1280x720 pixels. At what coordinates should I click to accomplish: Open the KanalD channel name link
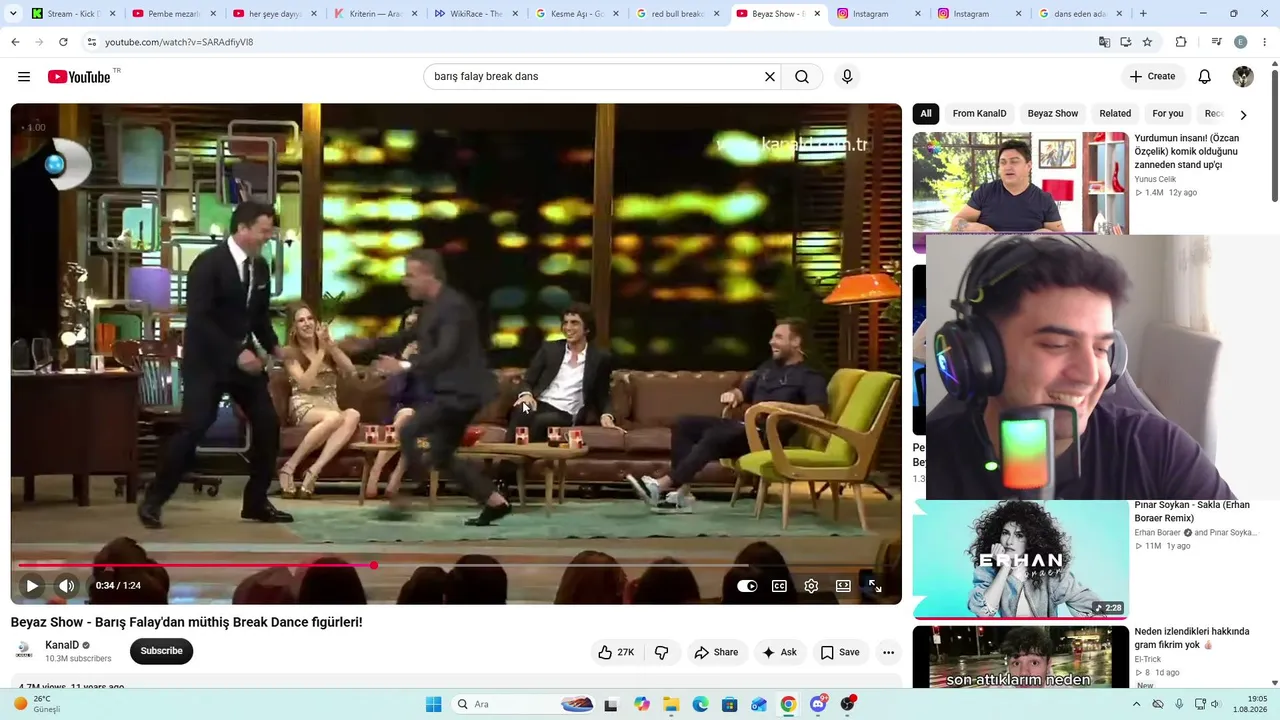click(62, 645)
